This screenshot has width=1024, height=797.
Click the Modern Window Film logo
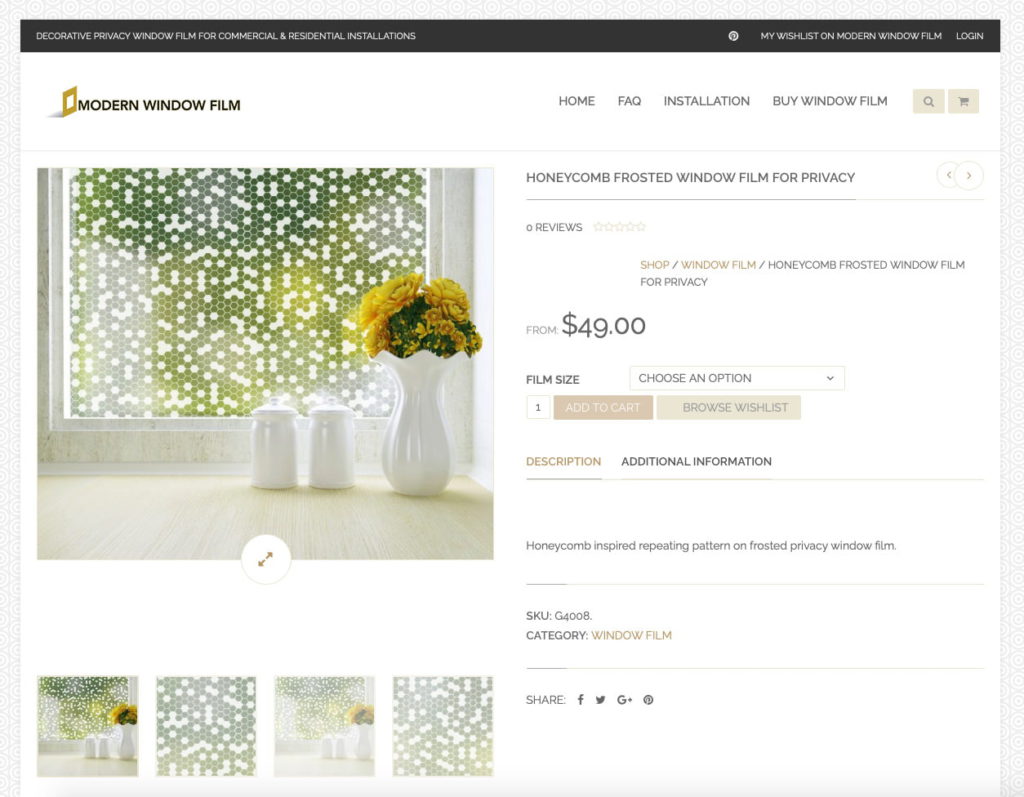(x=145, y=103)
